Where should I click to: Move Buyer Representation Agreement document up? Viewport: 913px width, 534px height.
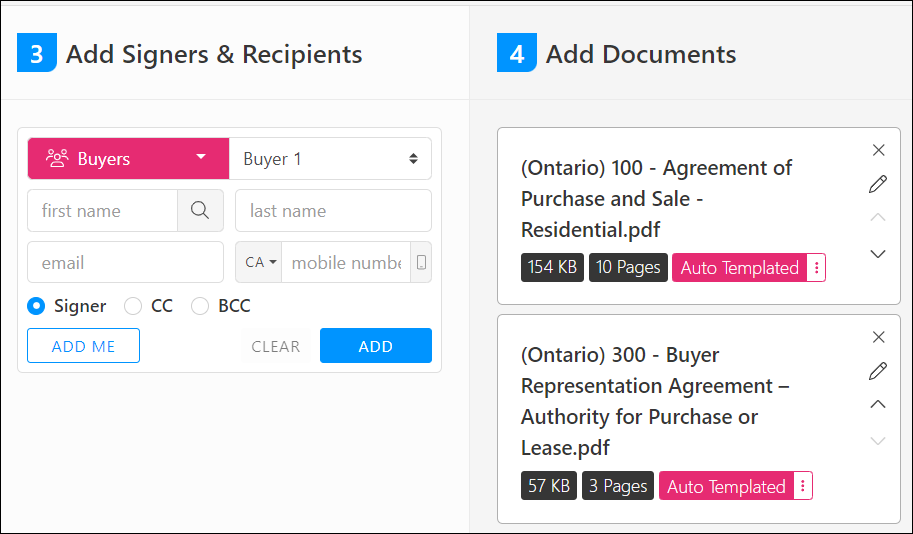click(x=878, y=405)
